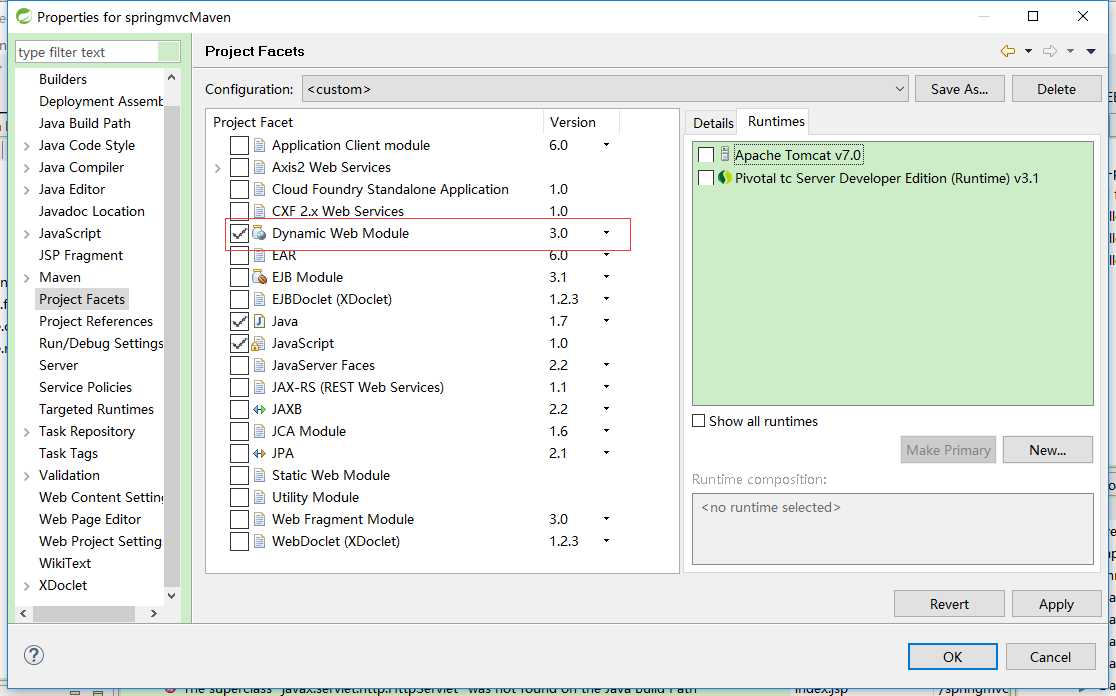Uncheck the Java facet checkbox
Image resolution: width=1116 pixels, height=696 pixels.
tap(239, 322)
